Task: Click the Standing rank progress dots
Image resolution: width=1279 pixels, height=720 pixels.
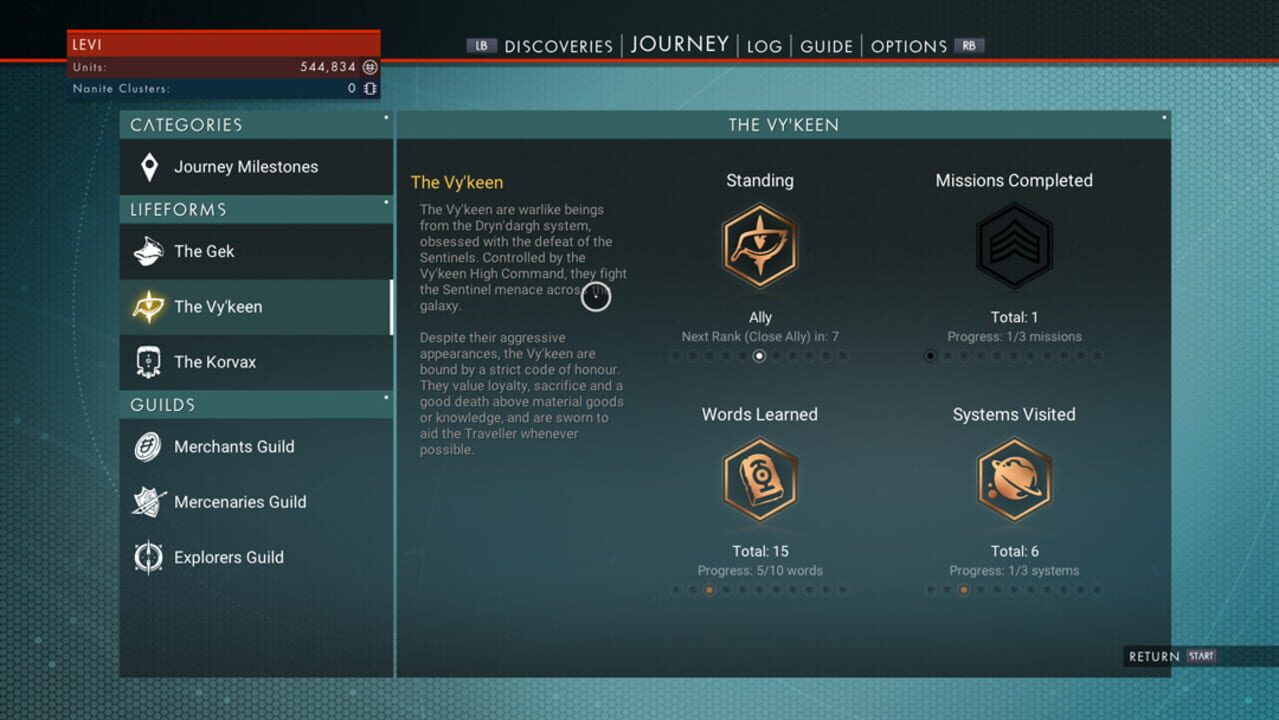Action: 759,356
